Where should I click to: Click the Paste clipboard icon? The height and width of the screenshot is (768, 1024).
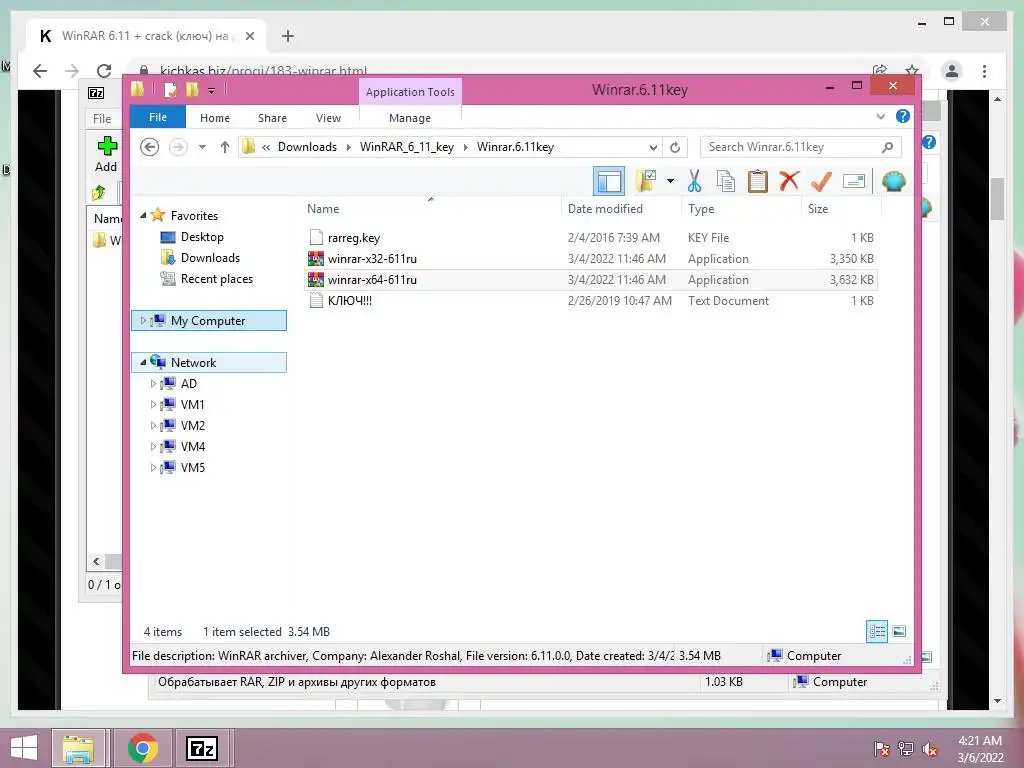[757, 181]
